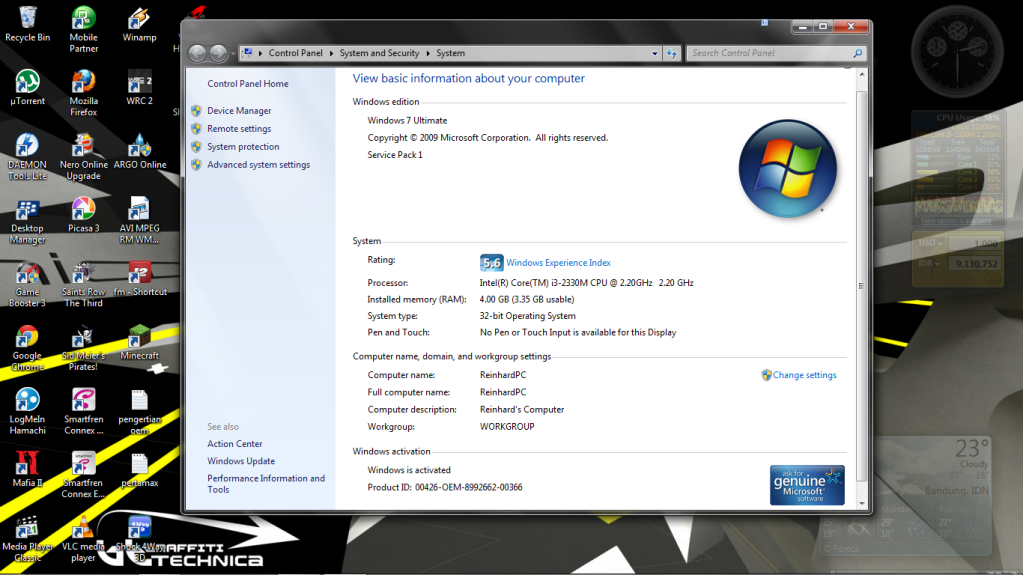Screen dimensions: 1023x575
Task: Launch Minecraft desktop icon
Action: (x=139, y=342)
